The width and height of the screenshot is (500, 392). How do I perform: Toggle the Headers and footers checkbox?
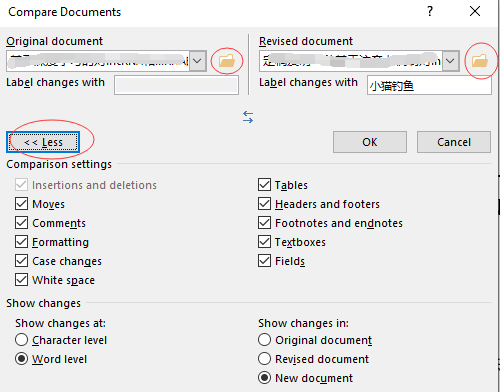click(264, 204)
